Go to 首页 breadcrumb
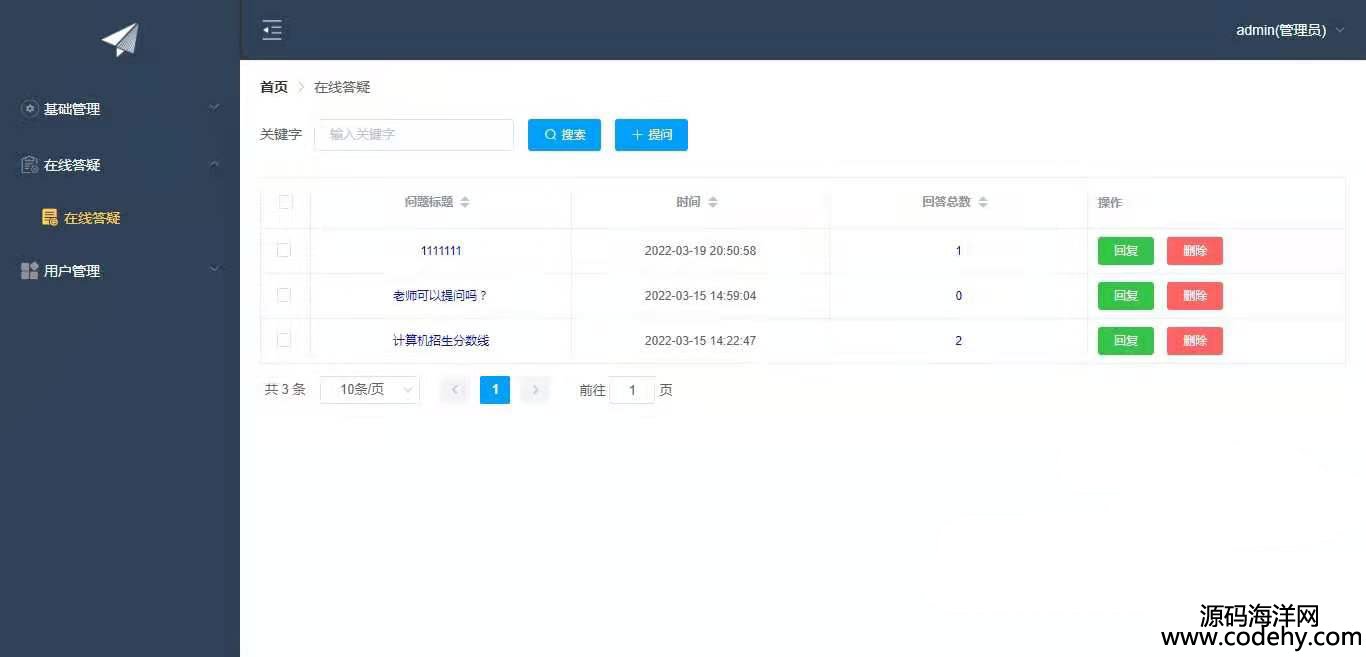 (274, 87)
